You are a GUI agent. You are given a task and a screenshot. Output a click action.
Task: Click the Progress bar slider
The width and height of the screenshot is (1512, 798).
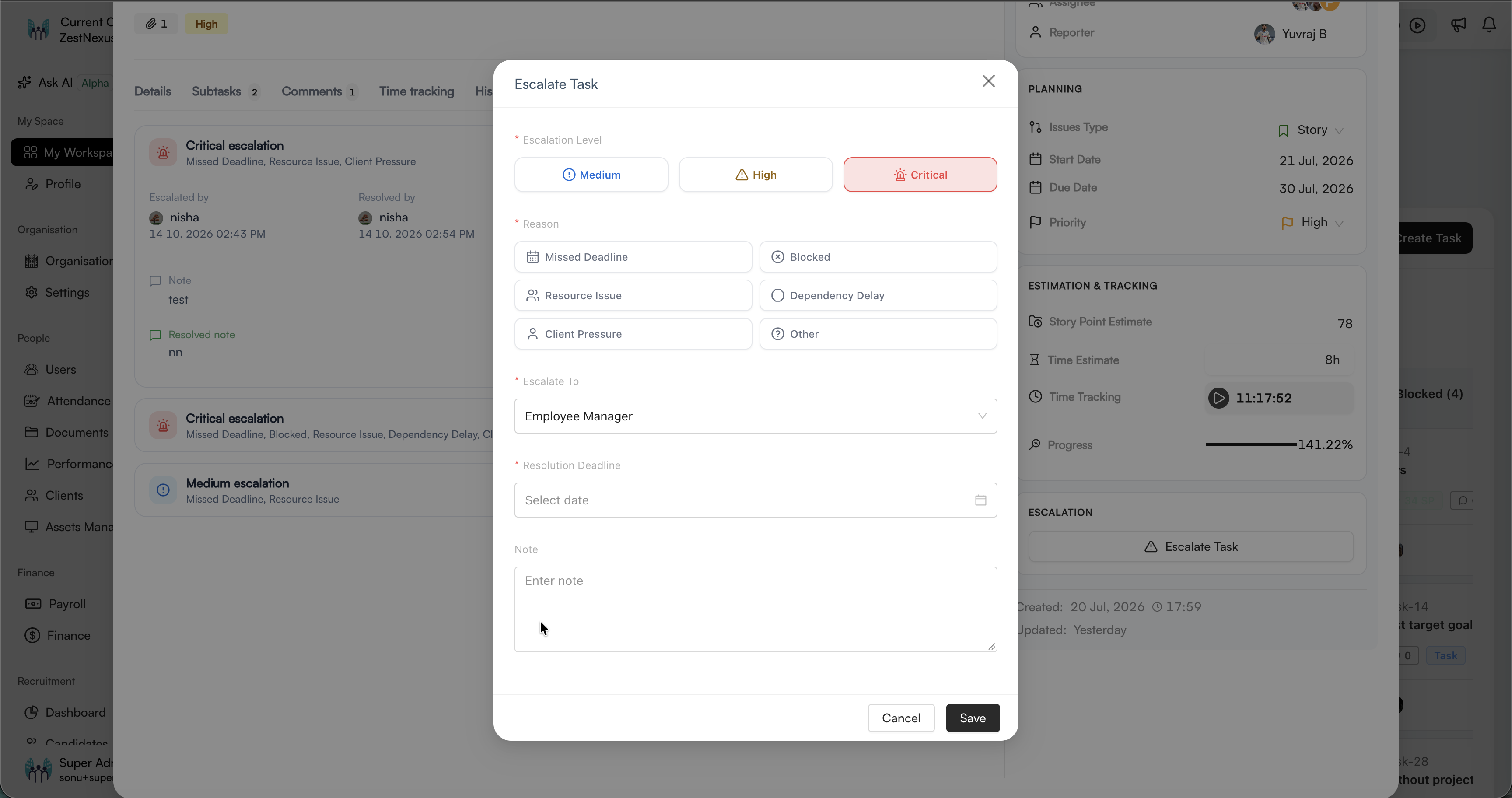click(1250, 445)
